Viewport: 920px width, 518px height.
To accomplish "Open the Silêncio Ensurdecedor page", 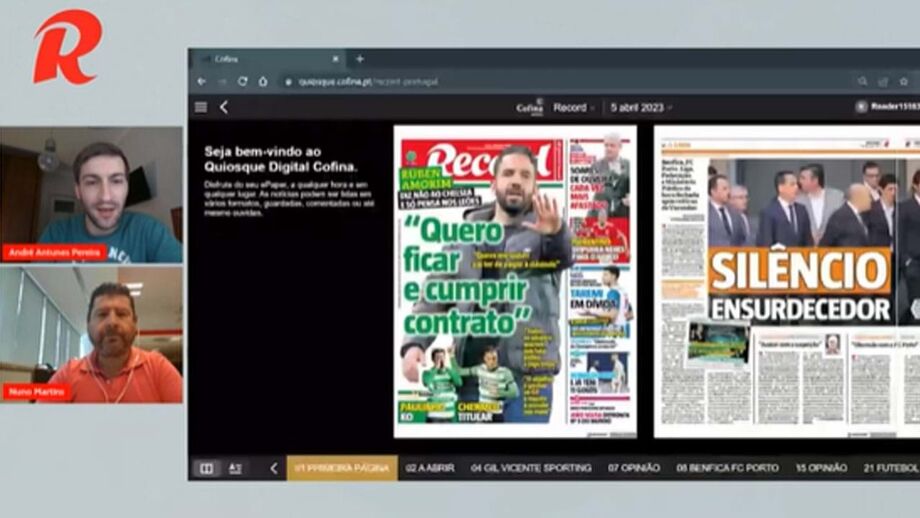I will 787,282.
